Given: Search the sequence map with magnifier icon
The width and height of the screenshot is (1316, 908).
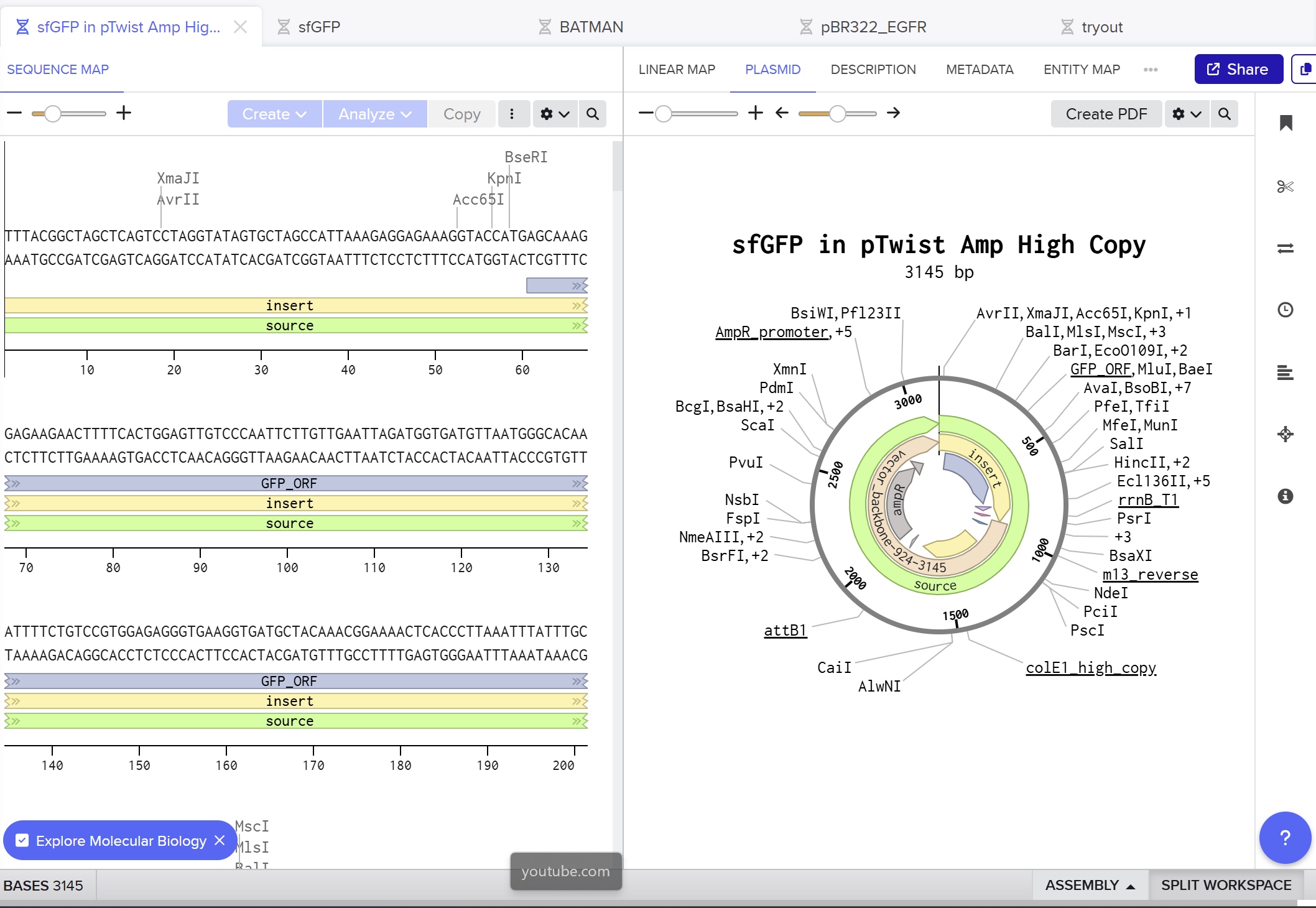Looking at the screenshot, I should click(593, 114).
